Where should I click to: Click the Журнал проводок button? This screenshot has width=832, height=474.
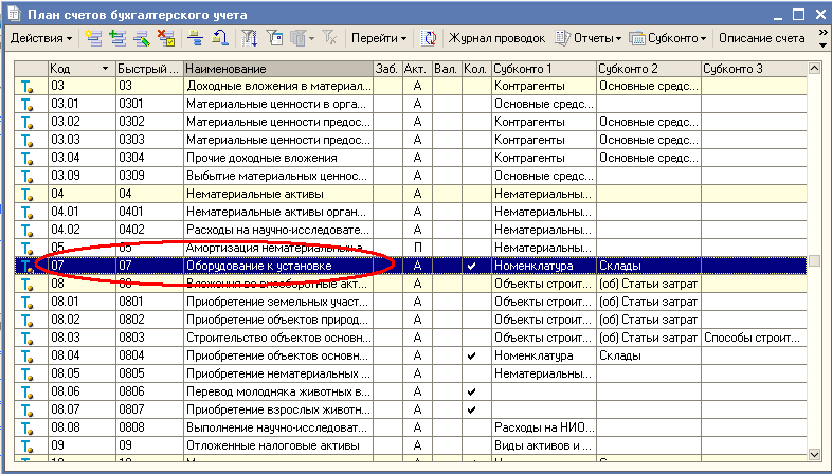(496, 38)
